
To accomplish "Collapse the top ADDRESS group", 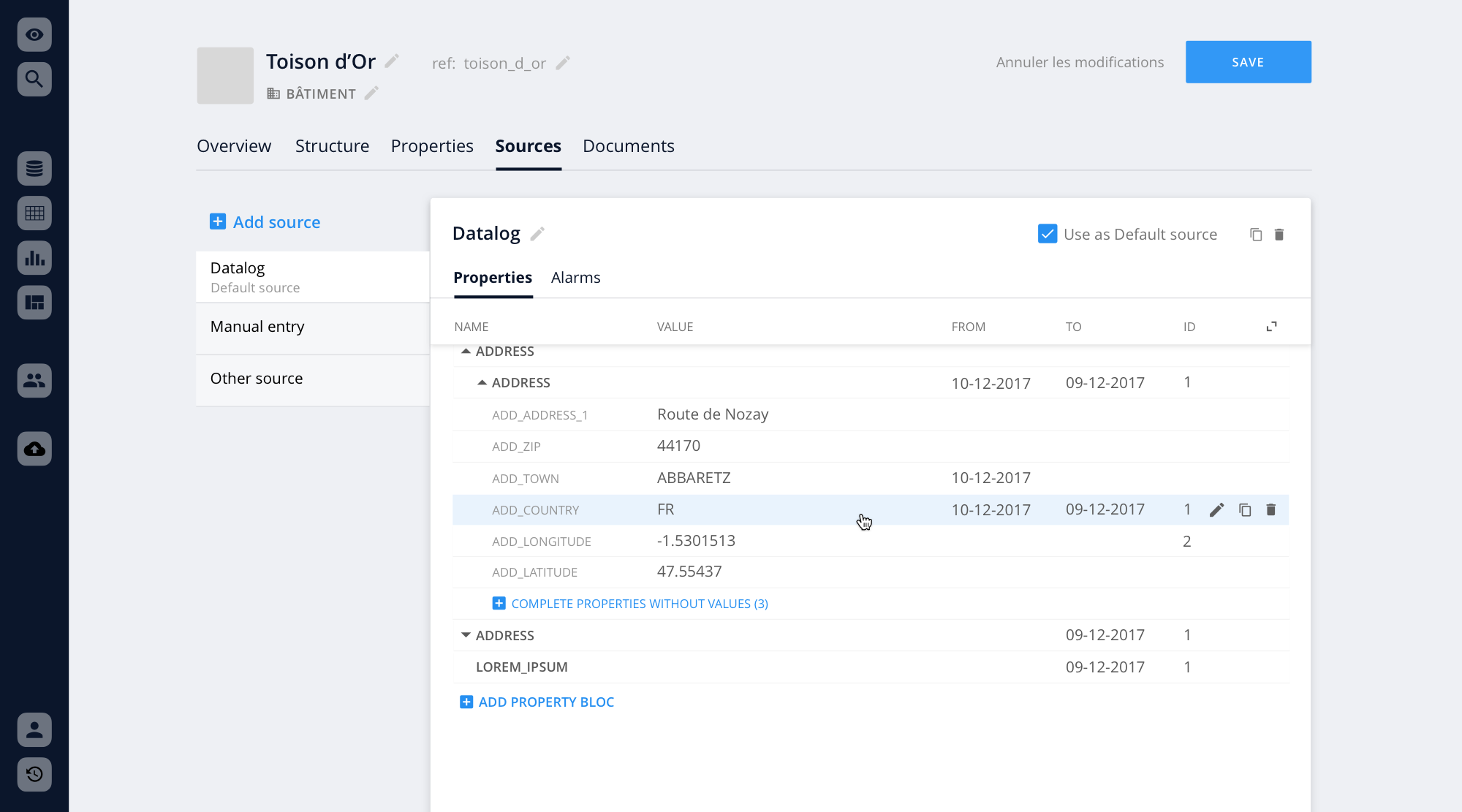I will click(466, 352).
